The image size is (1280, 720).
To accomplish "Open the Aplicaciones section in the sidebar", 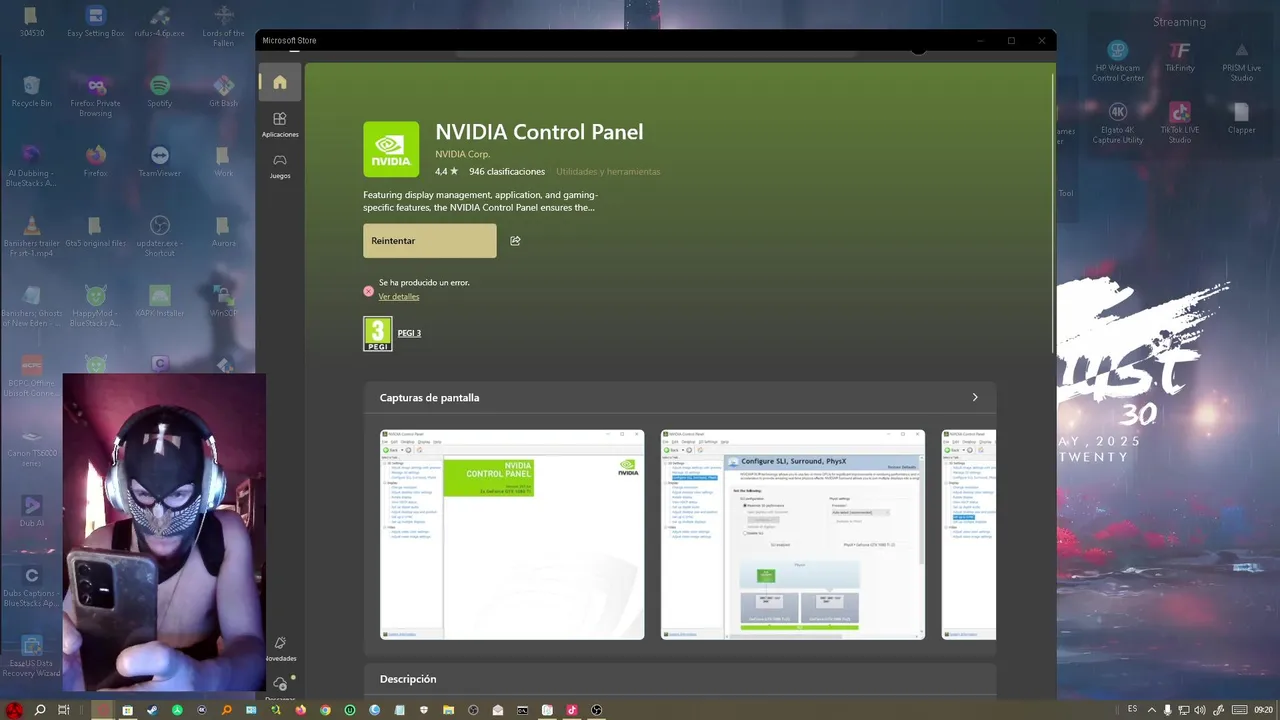I will click(280, 124).
